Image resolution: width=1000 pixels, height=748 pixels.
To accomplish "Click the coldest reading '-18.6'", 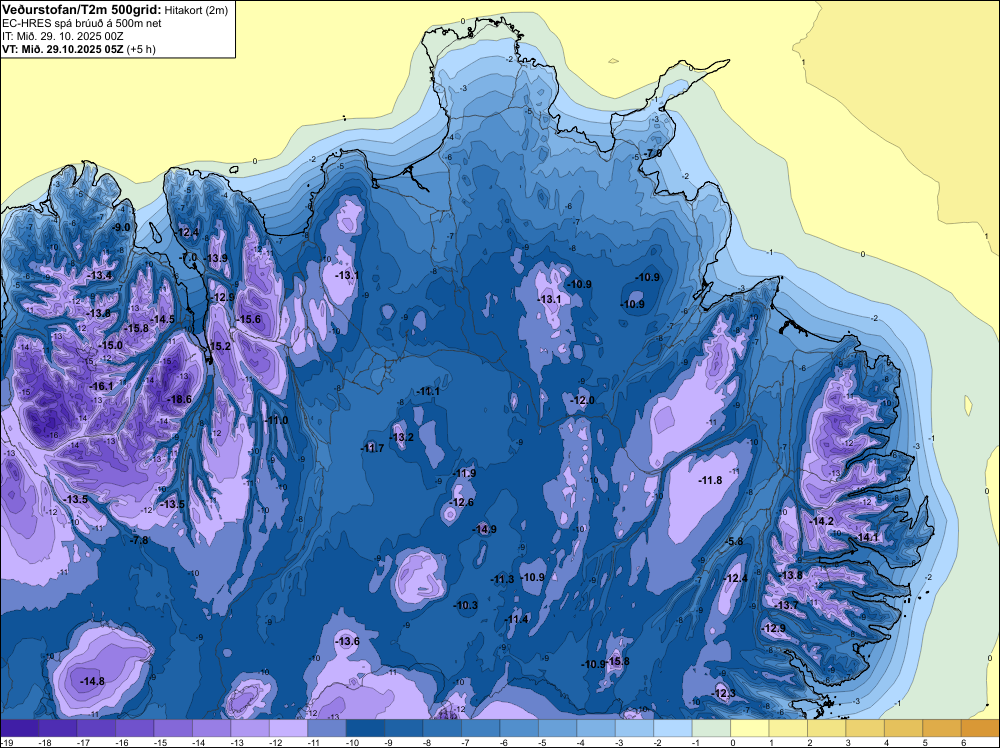I will 179,399.
